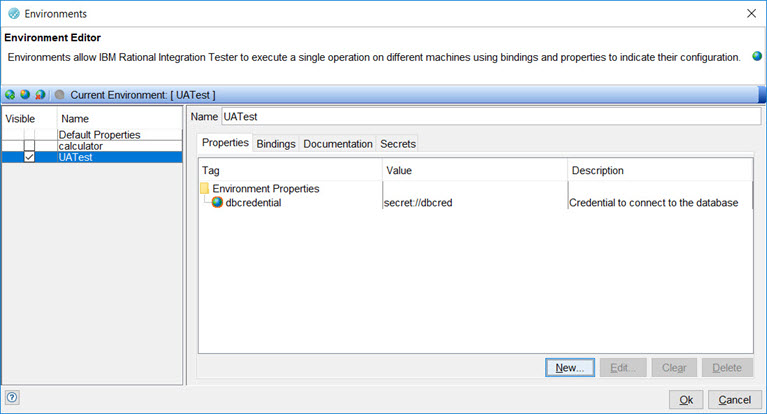Screen dimensions: 767x414
Task: Open the Secrets tab
Action: (398, 144)
